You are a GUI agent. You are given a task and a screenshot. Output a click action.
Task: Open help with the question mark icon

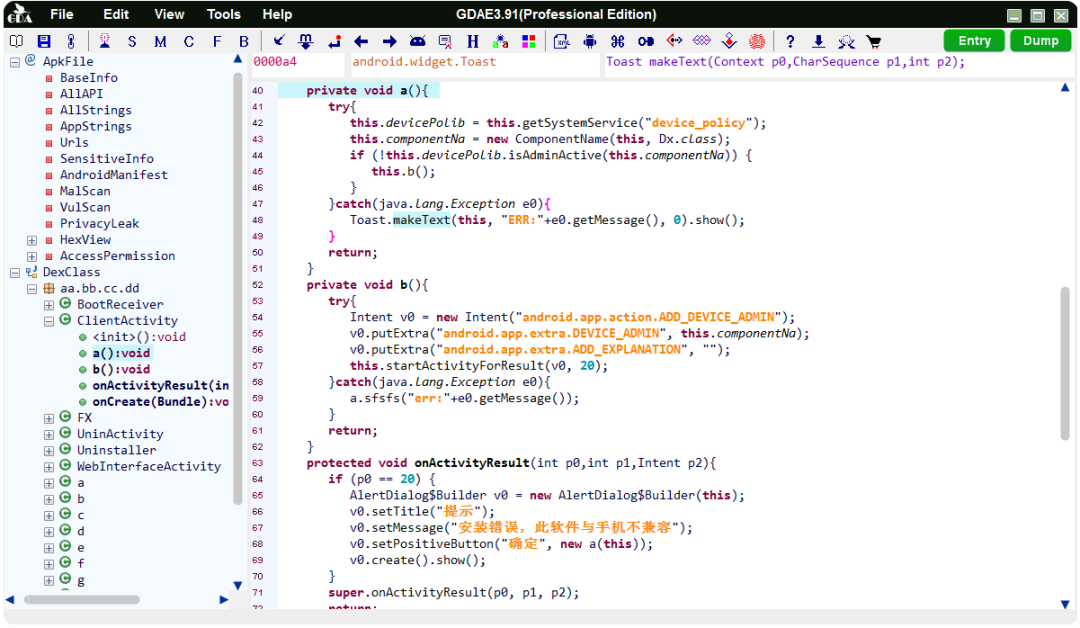(790, 41)
